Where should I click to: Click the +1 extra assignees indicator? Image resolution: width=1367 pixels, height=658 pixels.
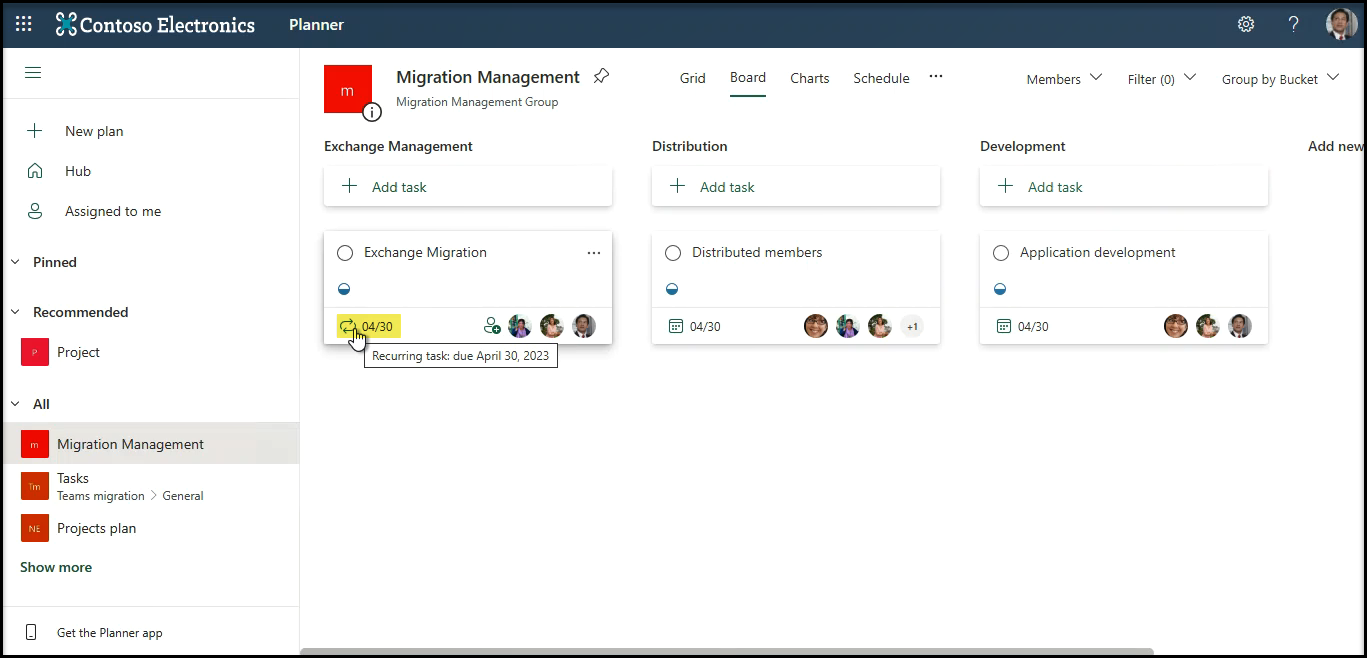pos(911,325)
